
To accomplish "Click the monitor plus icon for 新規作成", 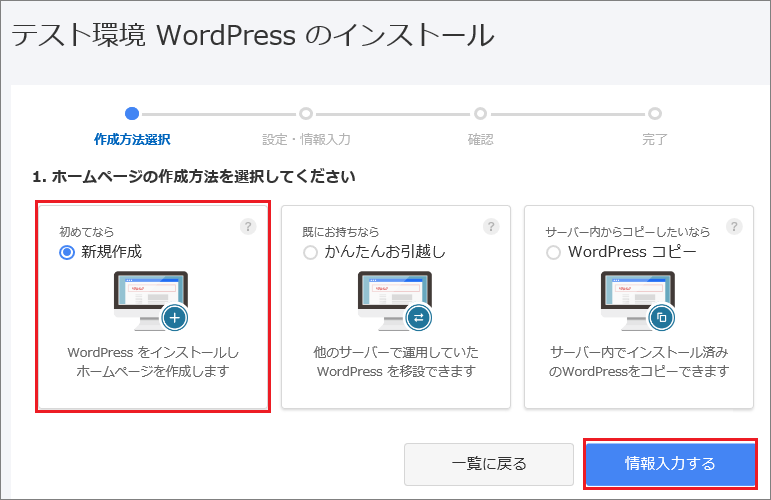I will (151, 301).
